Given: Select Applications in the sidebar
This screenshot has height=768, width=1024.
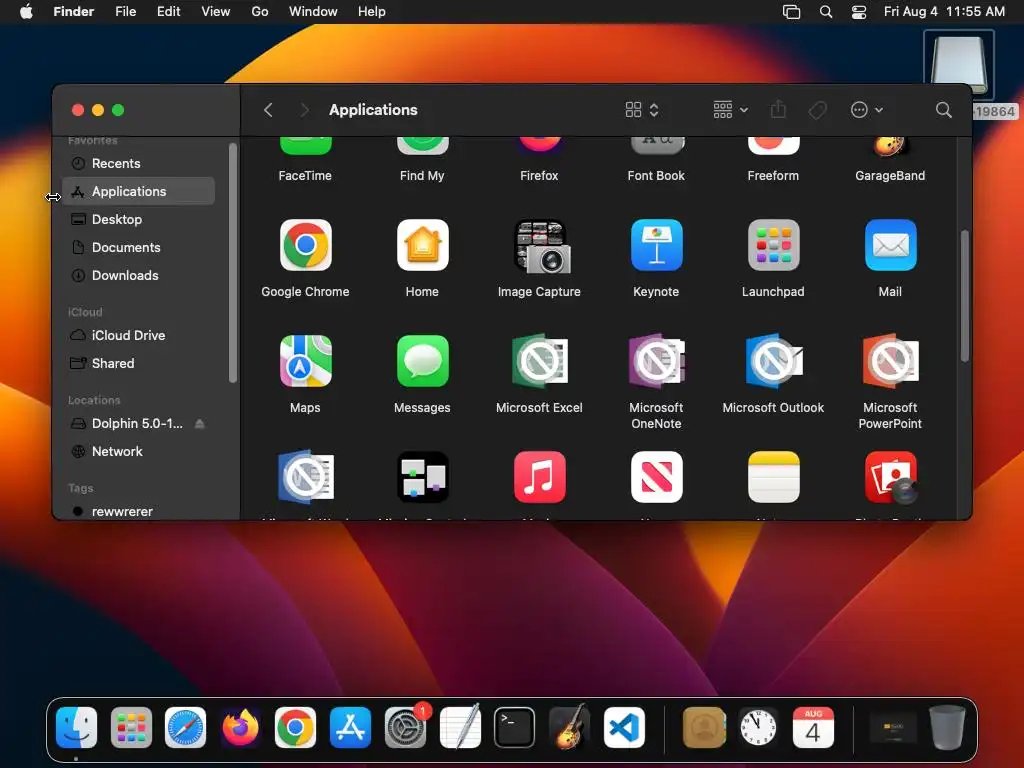Looking at the screenshot, I should [138, 191].
